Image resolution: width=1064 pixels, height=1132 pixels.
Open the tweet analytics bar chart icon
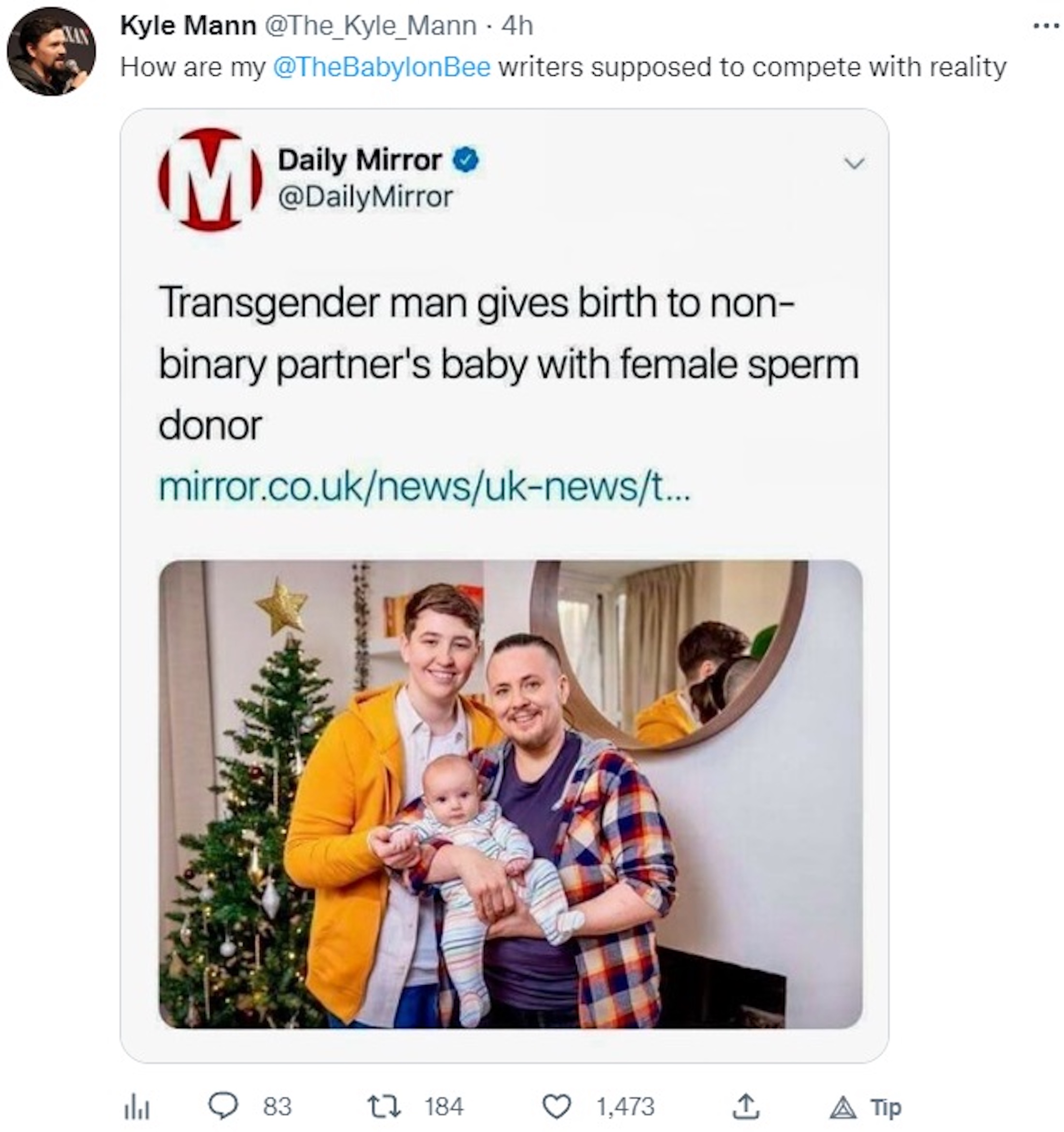(136, 1107)
